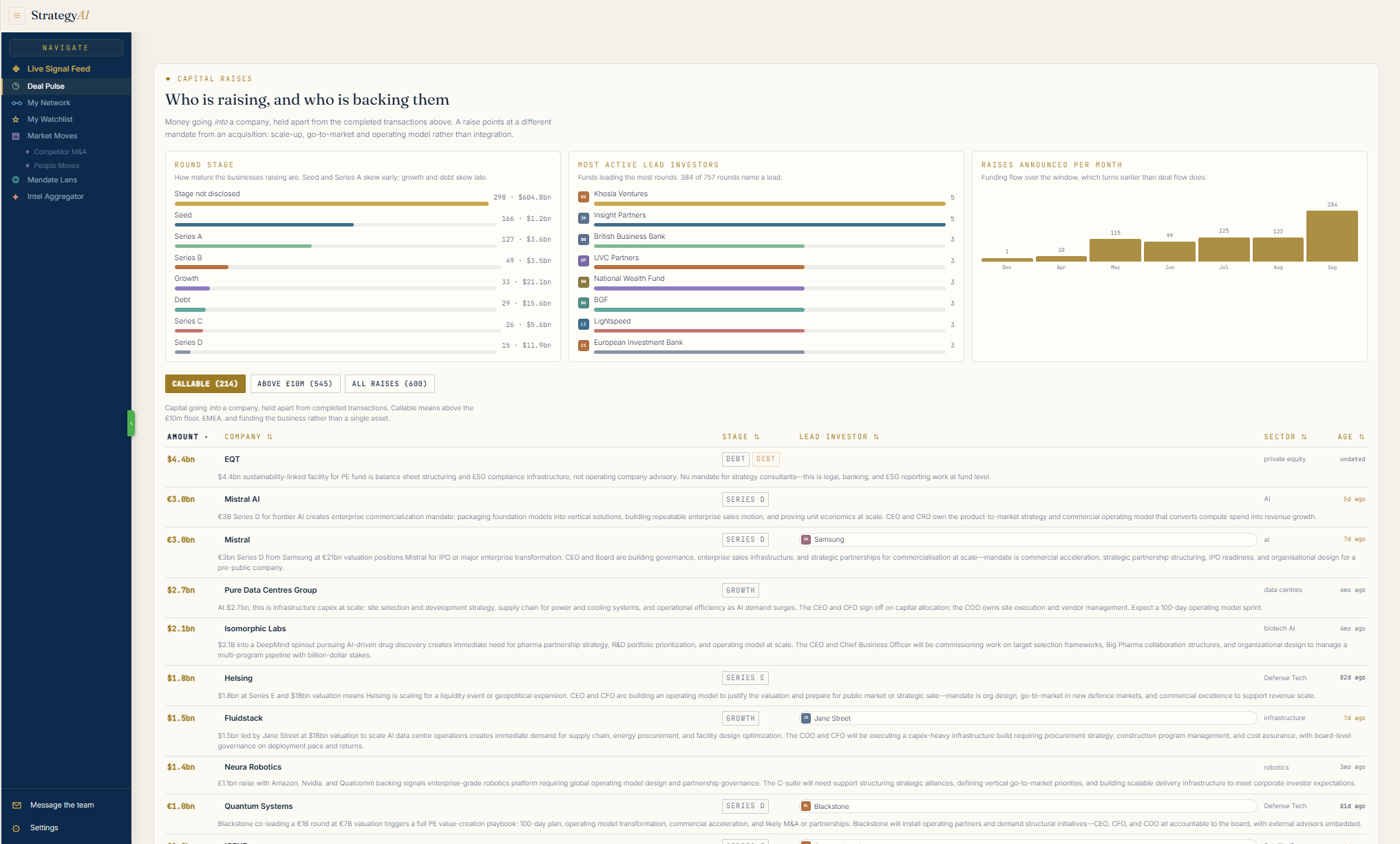Open Live Signal Feed in the sidebar
The width and height of the screenshot is (1400, 844).
click(x=66, y=69)
